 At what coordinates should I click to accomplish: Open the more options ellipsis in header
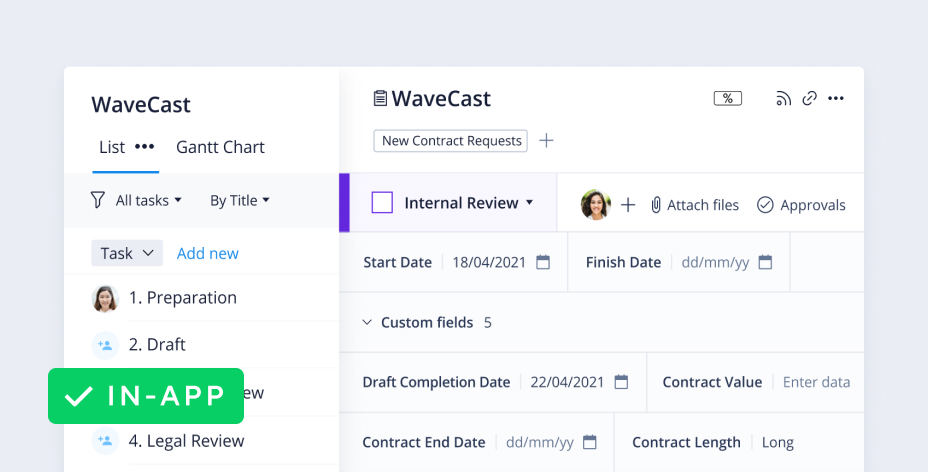pyautogui.click(x=837, y=98)
